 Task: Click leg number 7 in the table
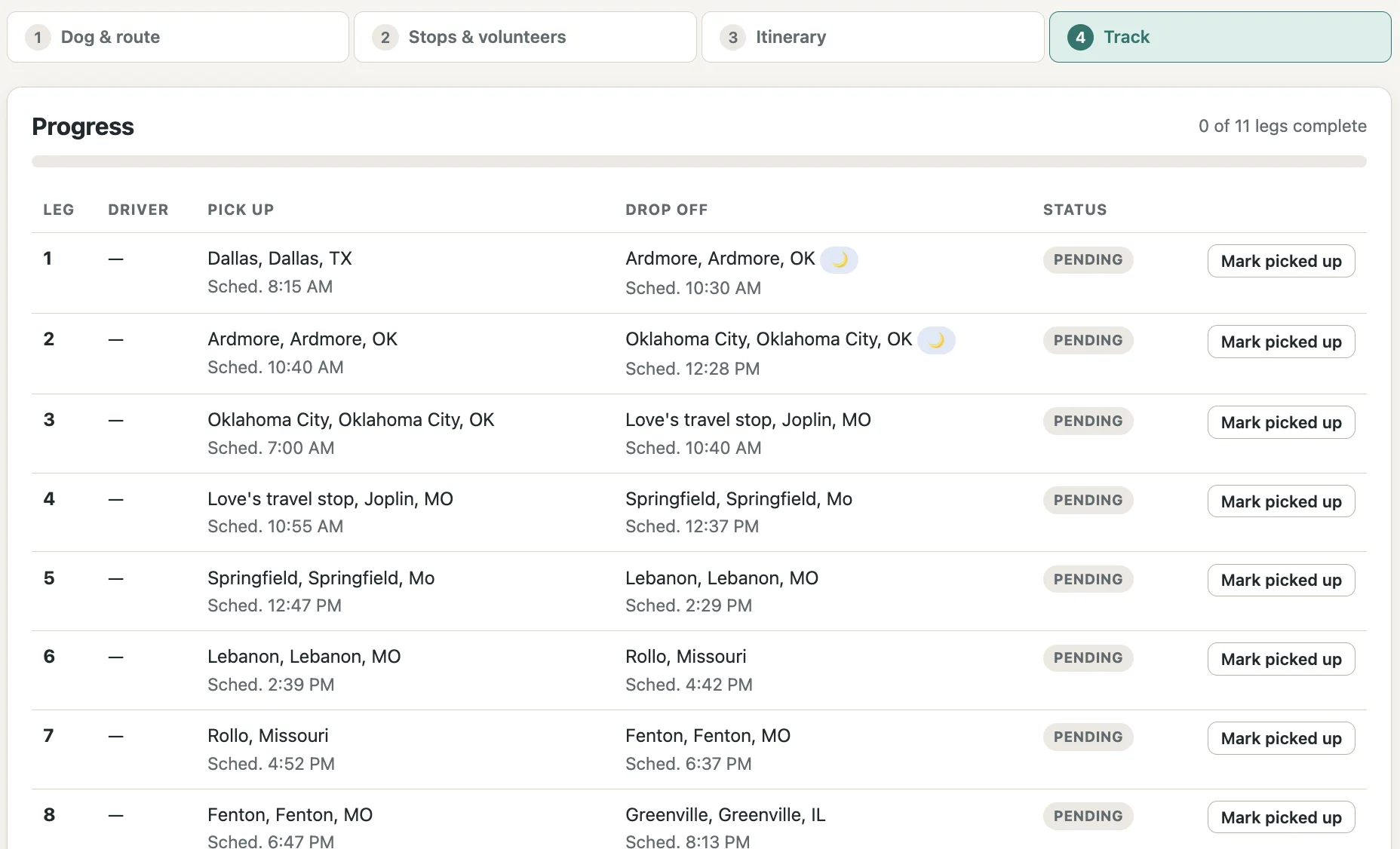49,736
